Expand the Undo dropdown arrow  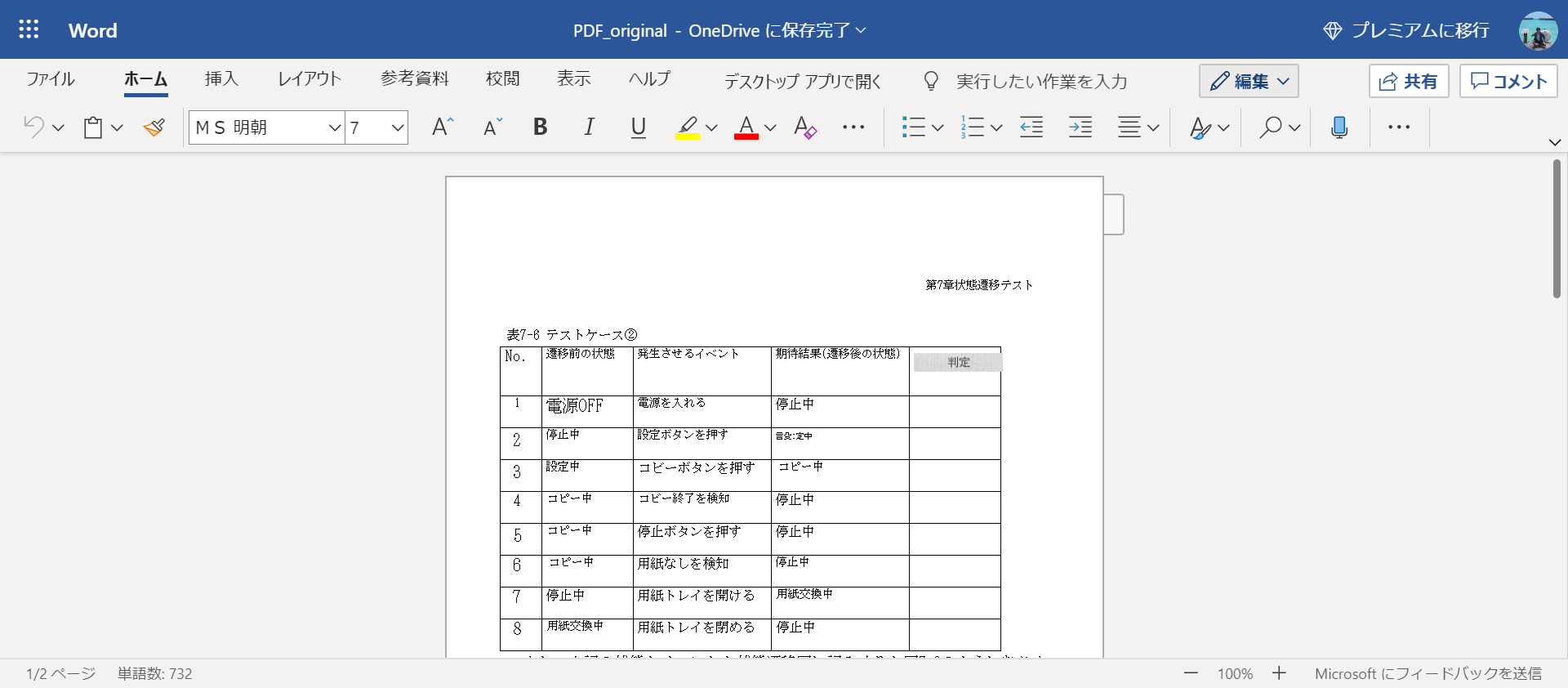click(x=58, y=127)
